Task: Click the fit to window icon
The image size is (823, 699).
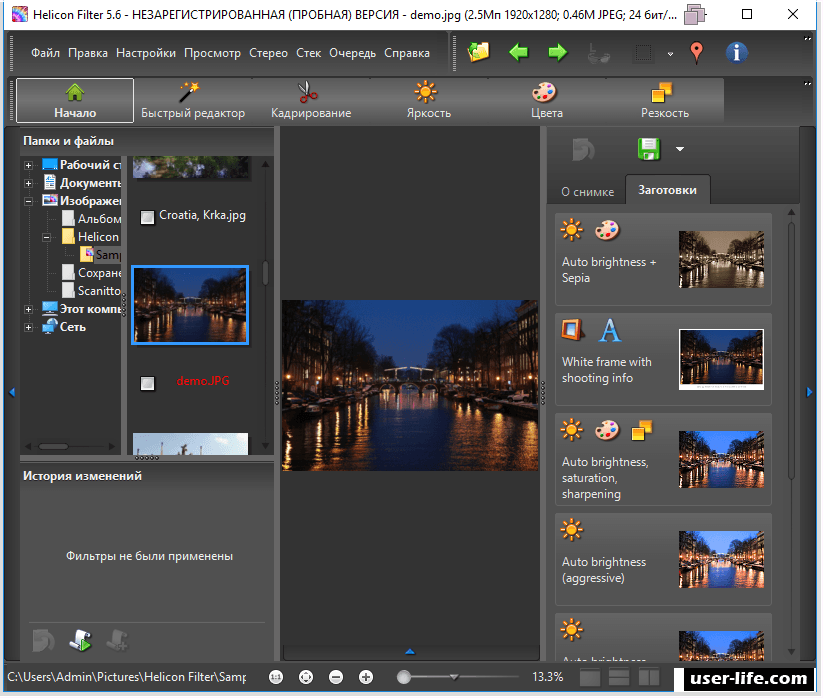Action: point(306,677)
